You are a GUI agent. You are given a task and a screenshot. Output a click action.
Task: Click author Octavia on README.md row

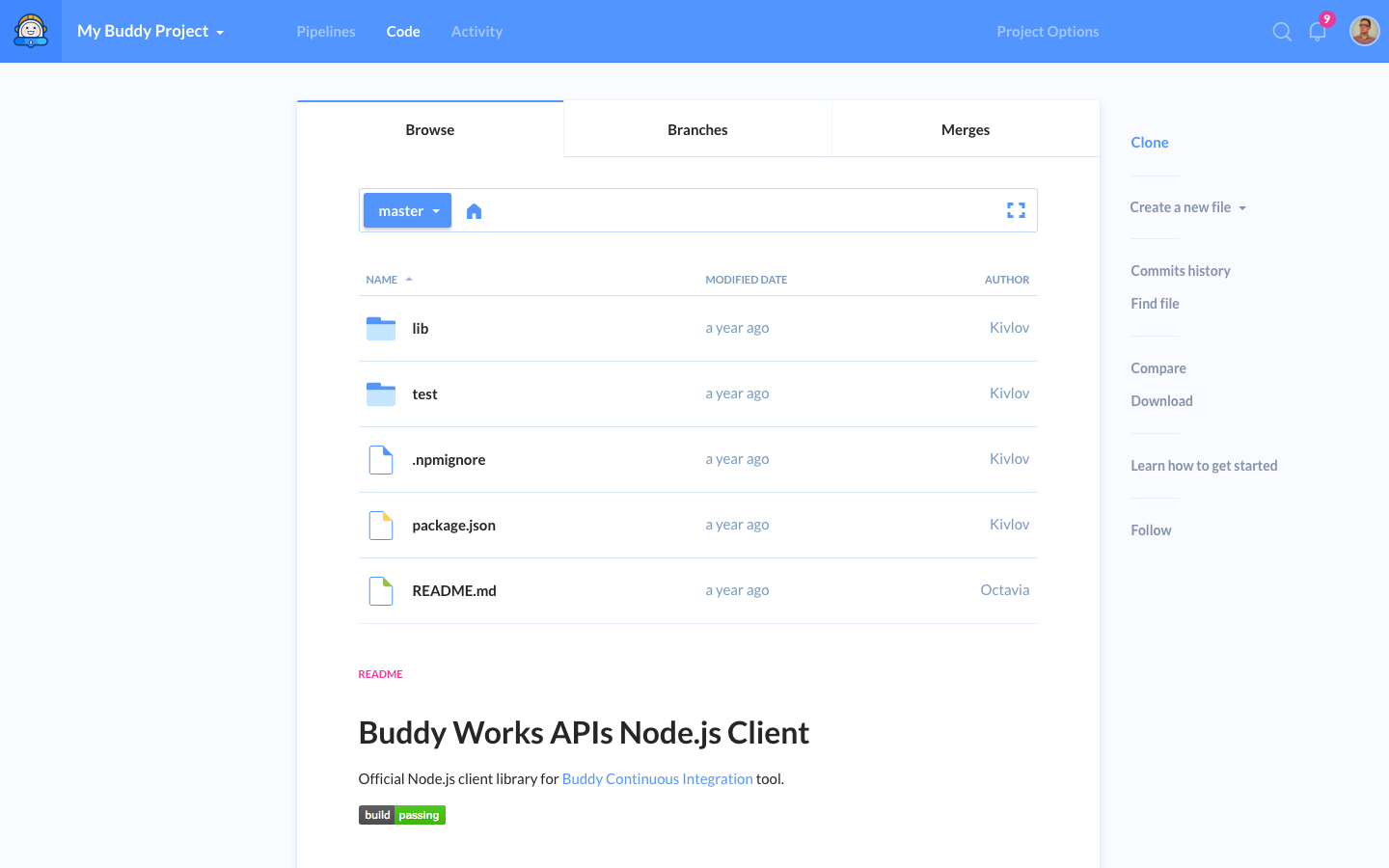point(1005,590)
